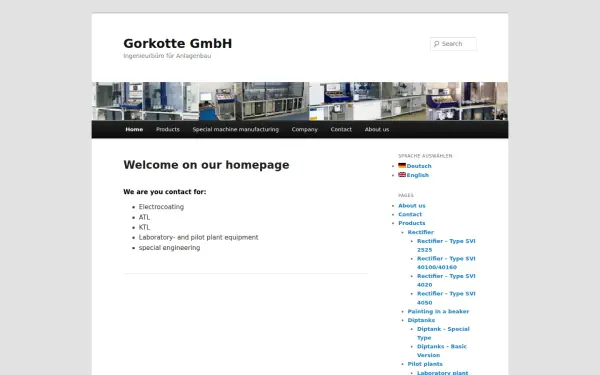Image resolution: width=600 pixels, height=375 pixels.
Task: Click the header banner image
Action: (x=300, y=101)
